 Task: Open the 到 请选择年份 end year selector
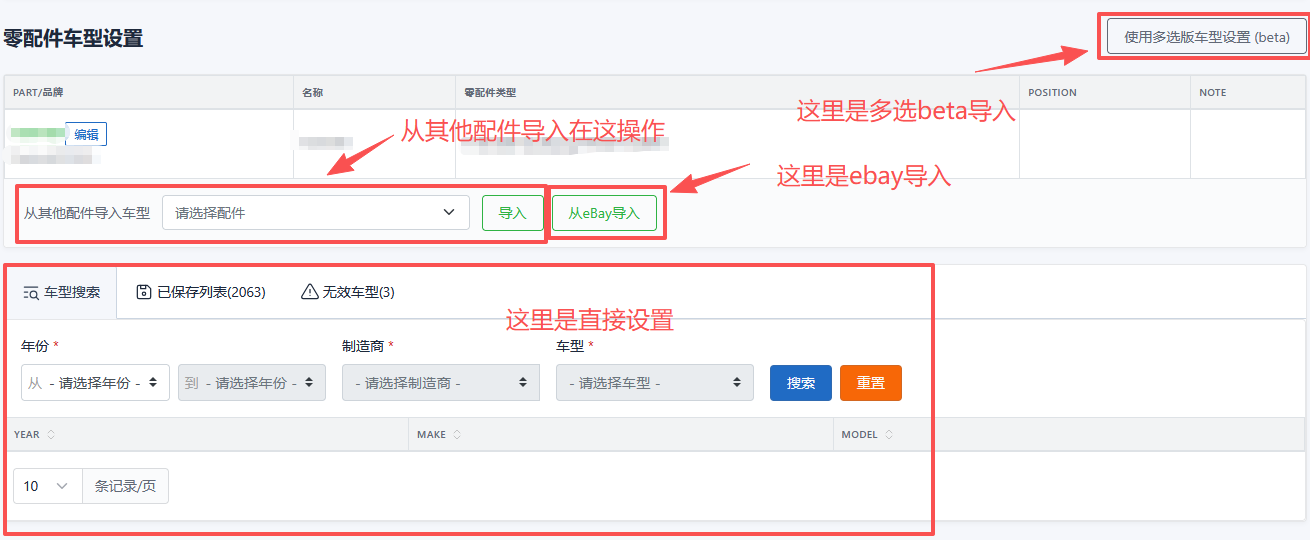252,383
